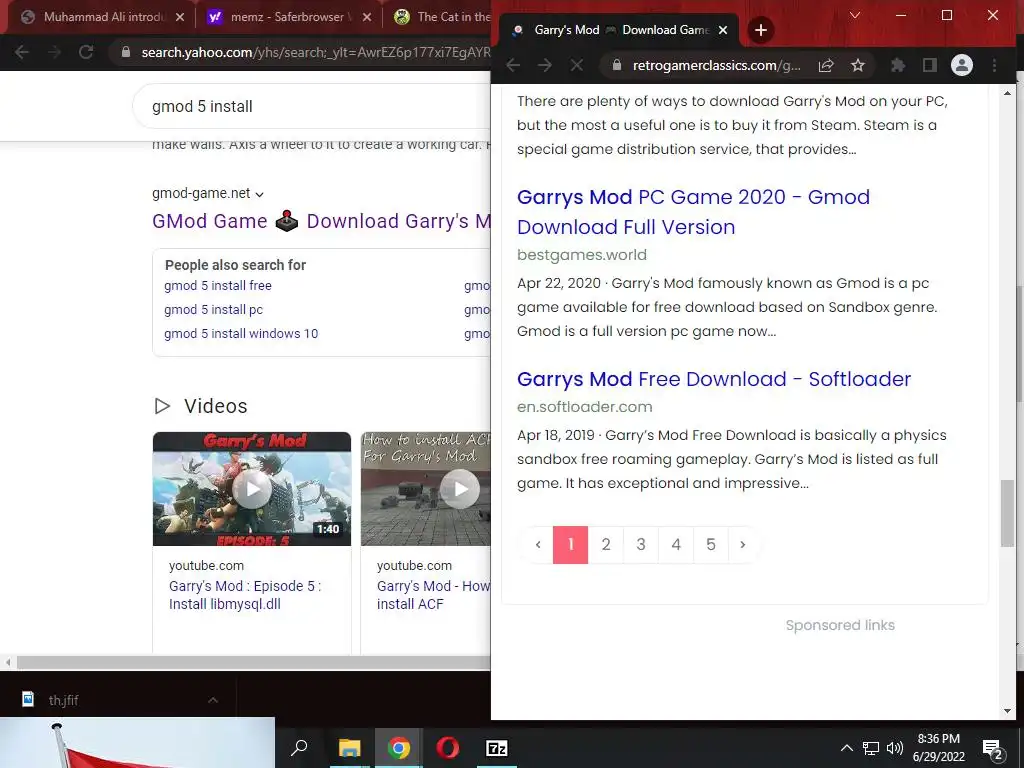
Task: Go to results page 2
Action: click(x=605, y=545)
